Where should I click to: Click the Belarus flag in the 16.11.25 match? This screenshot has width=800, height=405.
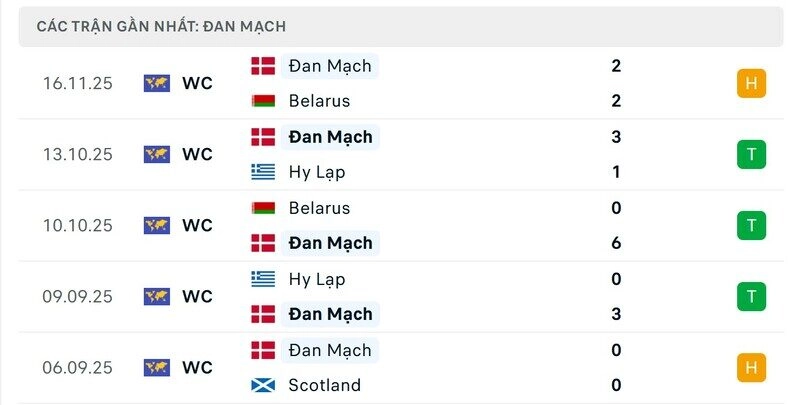click(x=263, y=101)
